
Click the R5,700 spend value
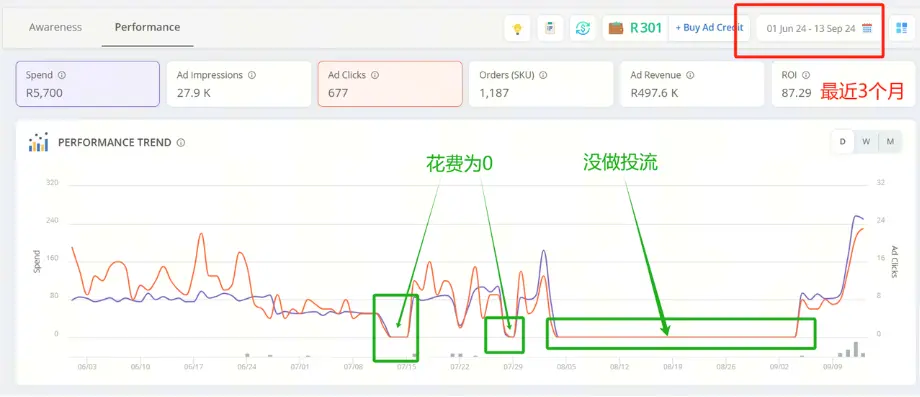coord(44,93)
